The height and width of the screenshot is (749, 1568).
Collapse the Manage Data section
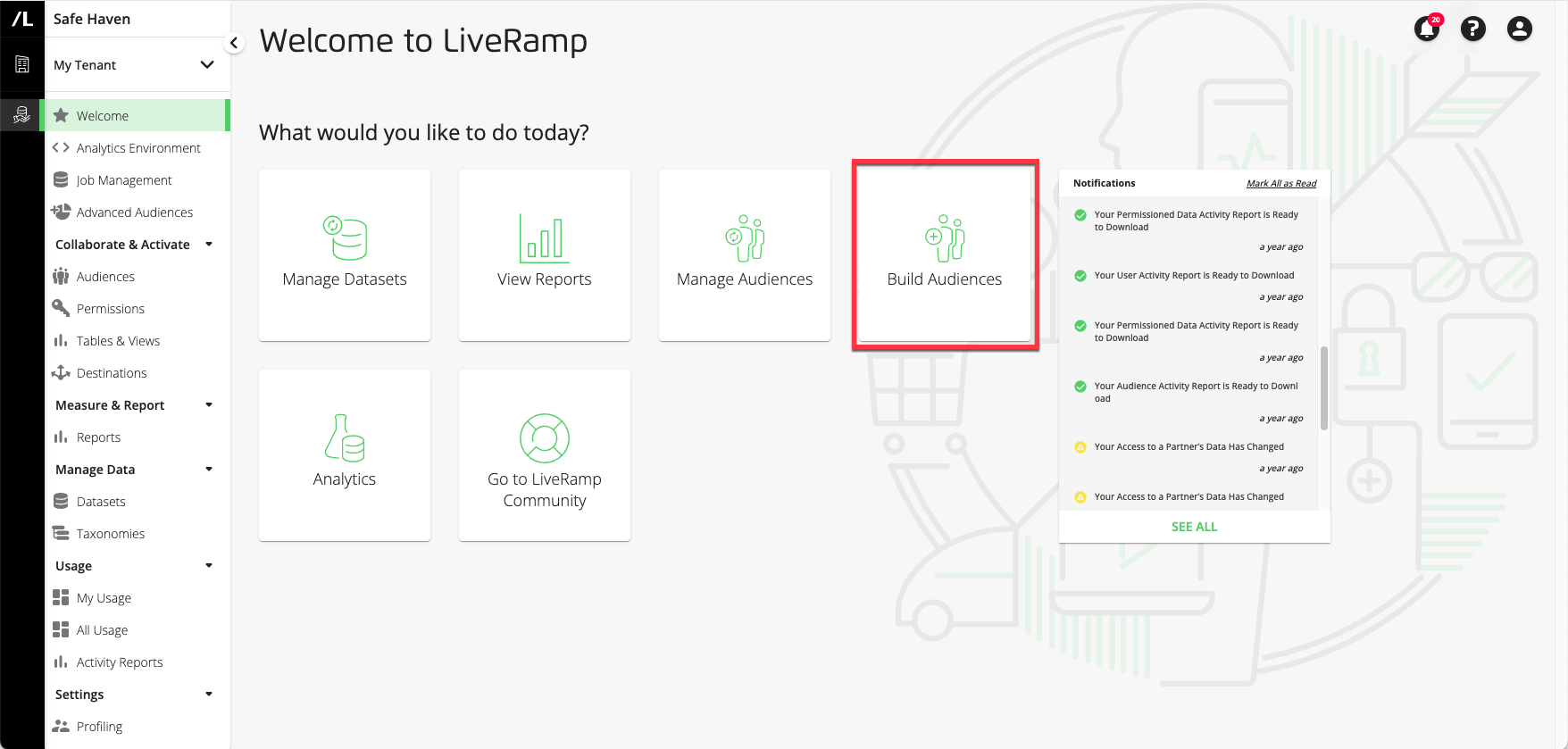(209, 469)
